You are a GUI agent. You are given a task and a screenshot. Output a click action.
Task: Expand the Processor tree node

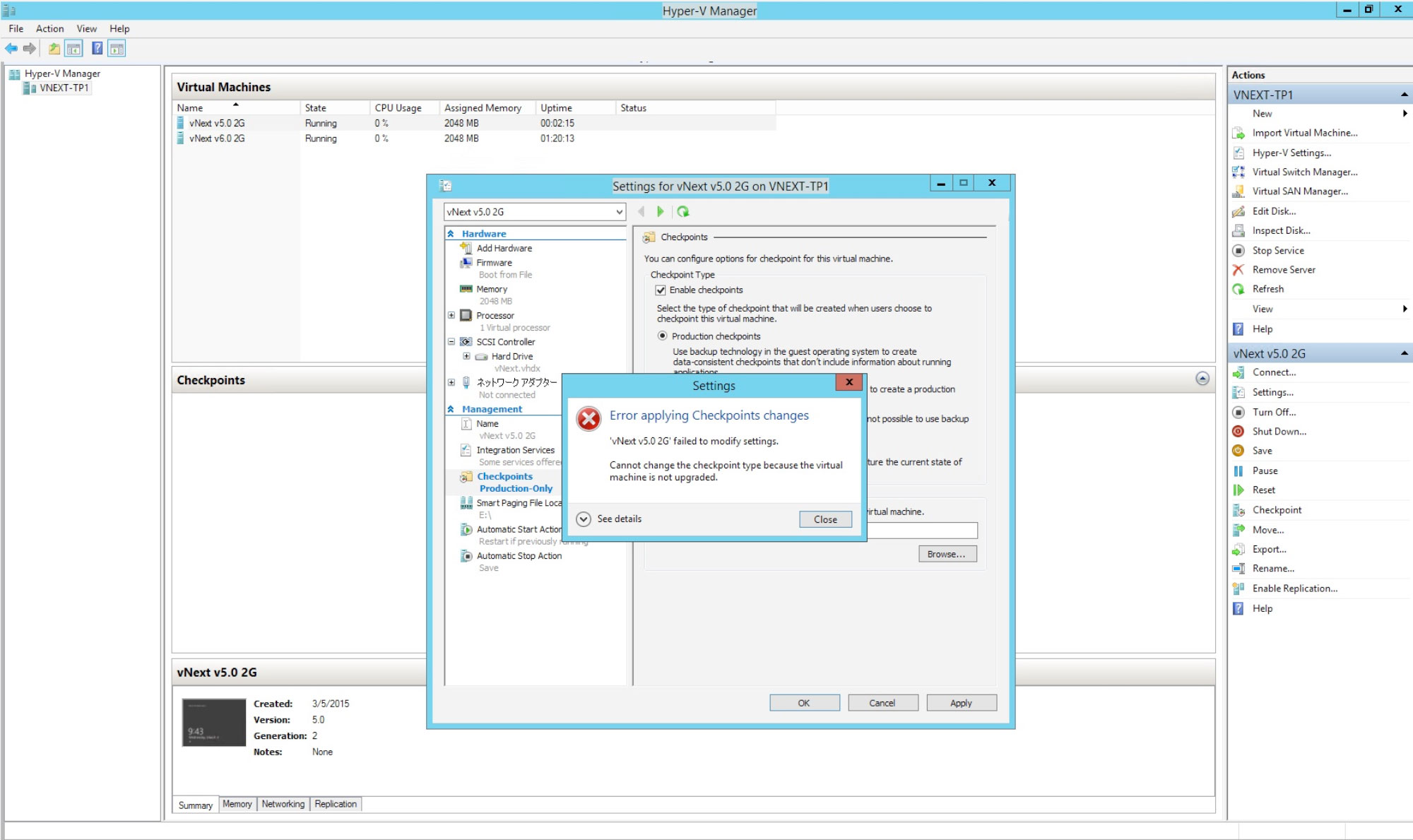(451, 315)
